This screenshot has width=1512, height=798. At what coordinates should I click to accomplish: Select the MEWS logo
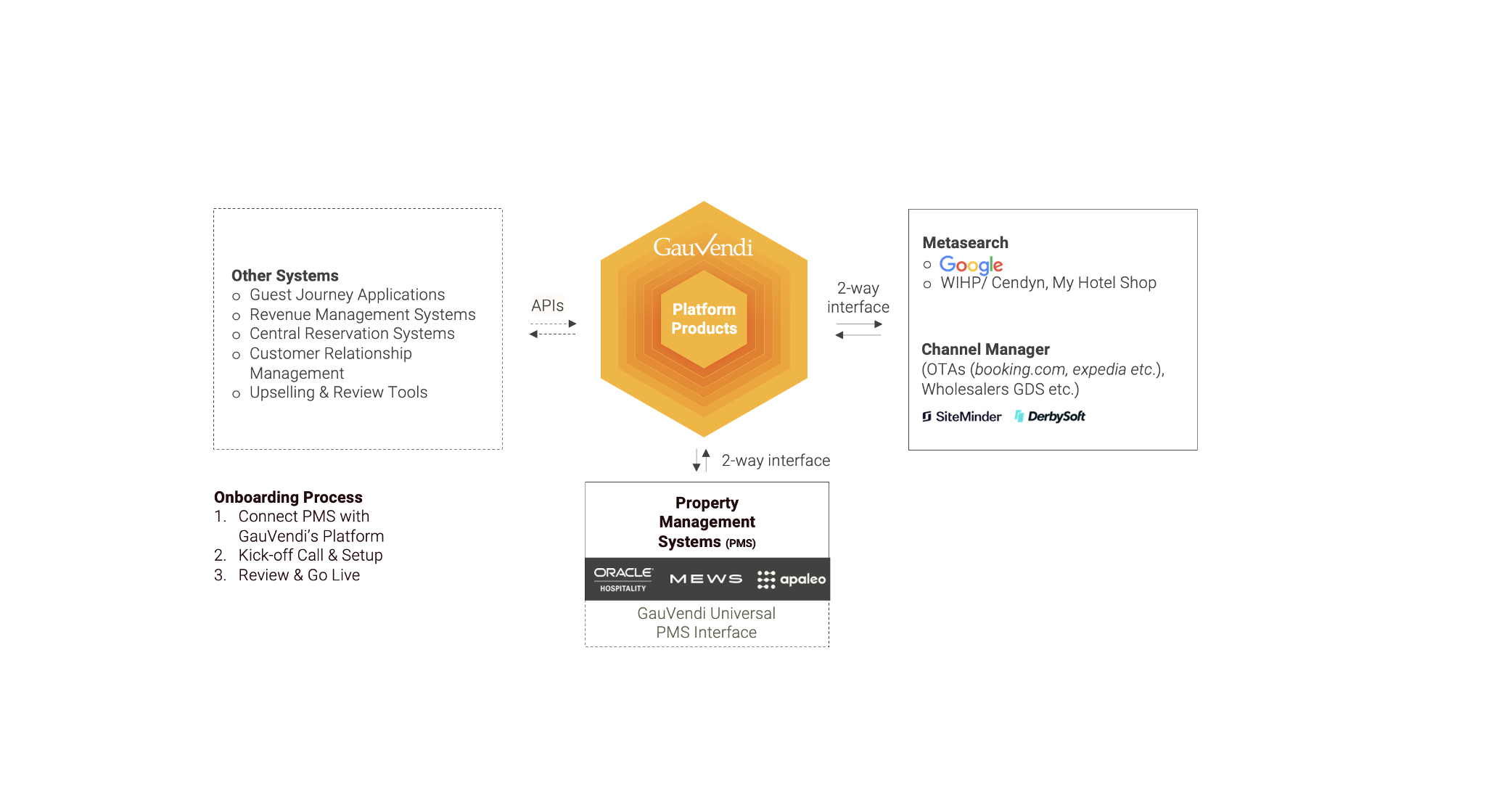705,579
